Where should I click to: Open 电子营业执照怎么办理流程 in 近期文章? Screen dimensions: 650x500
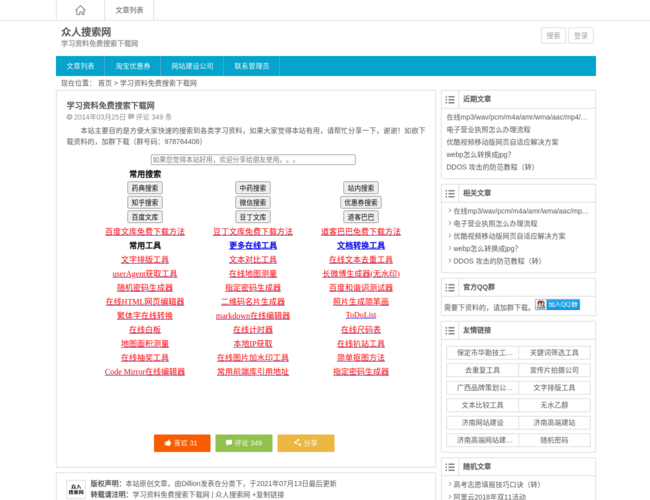pyautogui.click(x=488, y=129)
